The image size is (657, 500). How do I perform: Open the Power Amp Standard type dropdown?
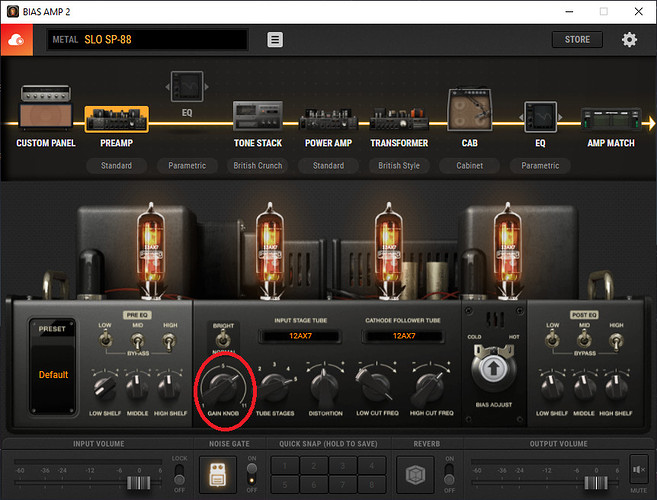(x=328, y=166)
